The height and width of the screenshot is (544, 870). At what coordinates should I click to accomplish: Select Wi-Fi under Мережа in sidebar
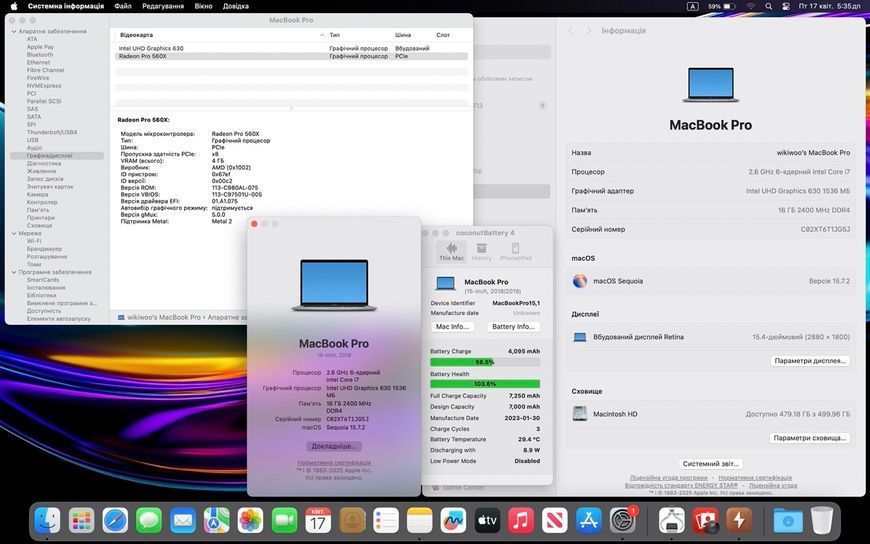click(34, 241)
